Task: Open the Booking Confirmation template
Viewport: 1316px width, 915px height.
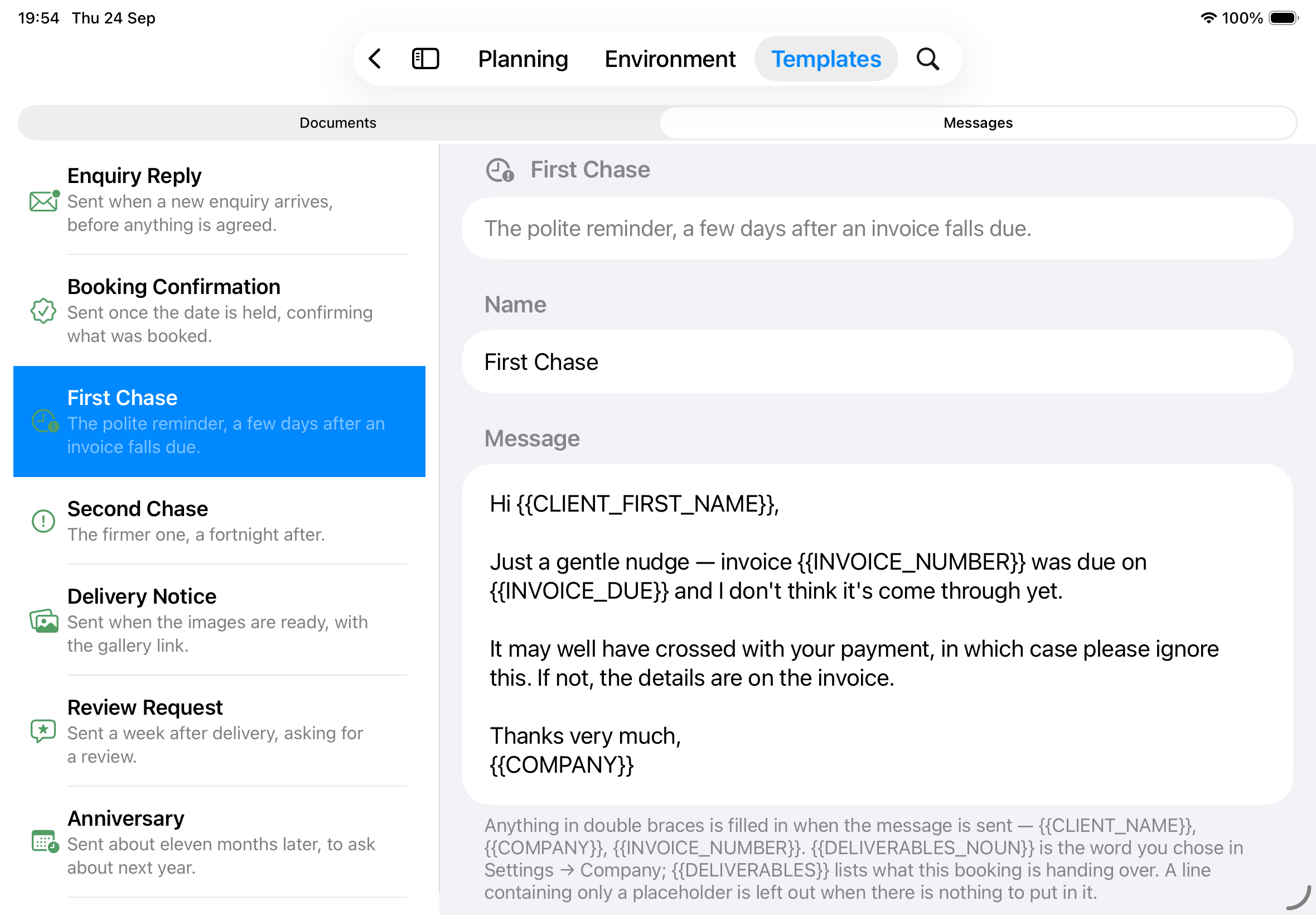Action: 220,311
